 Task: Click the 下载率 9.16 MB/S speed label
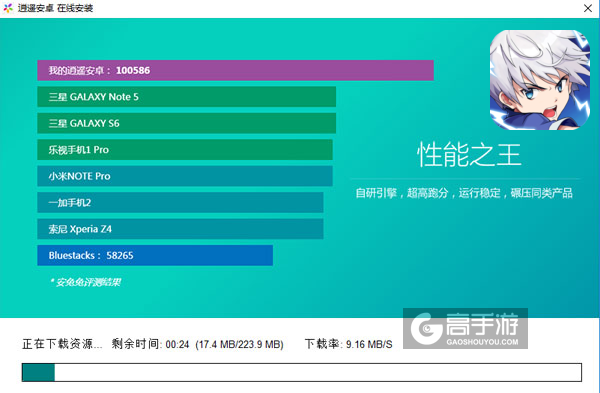pos(348,344)
